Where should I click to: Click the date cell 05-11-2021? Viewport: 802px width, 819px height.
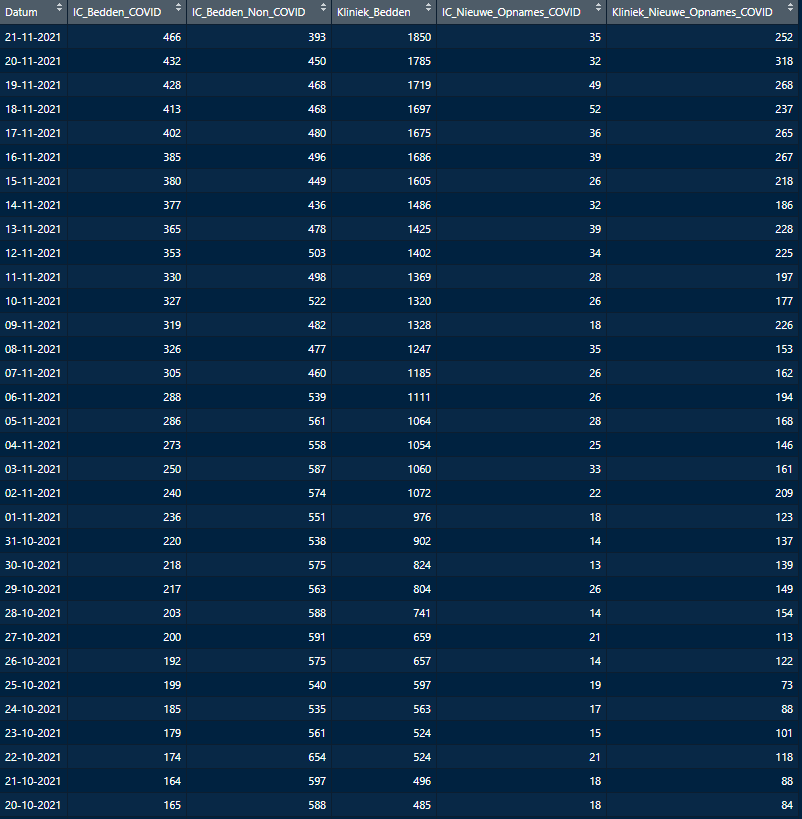tap(33, 422)
